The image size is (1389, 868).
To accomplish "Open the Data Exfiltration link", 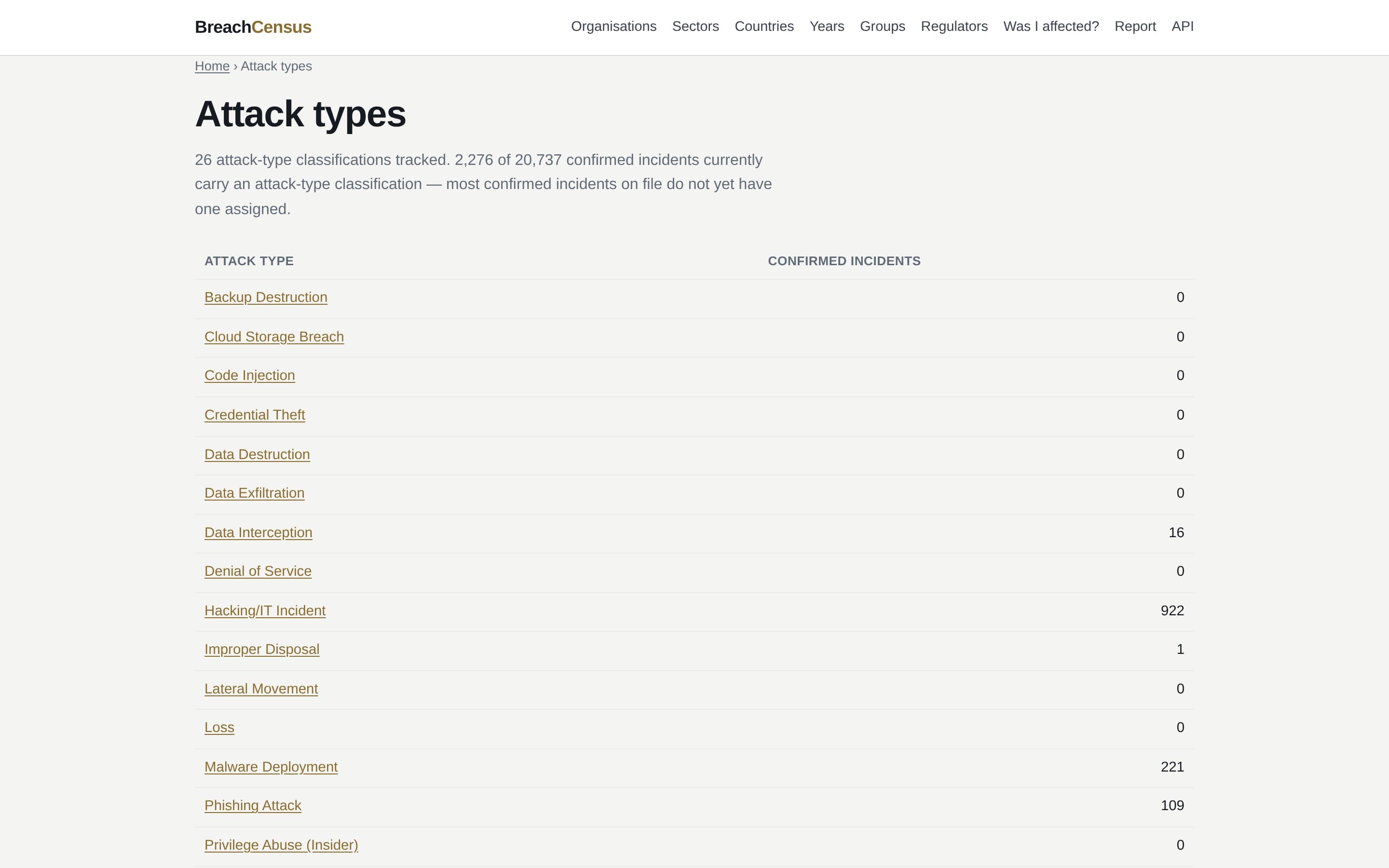I will click(x=254, y=493).
